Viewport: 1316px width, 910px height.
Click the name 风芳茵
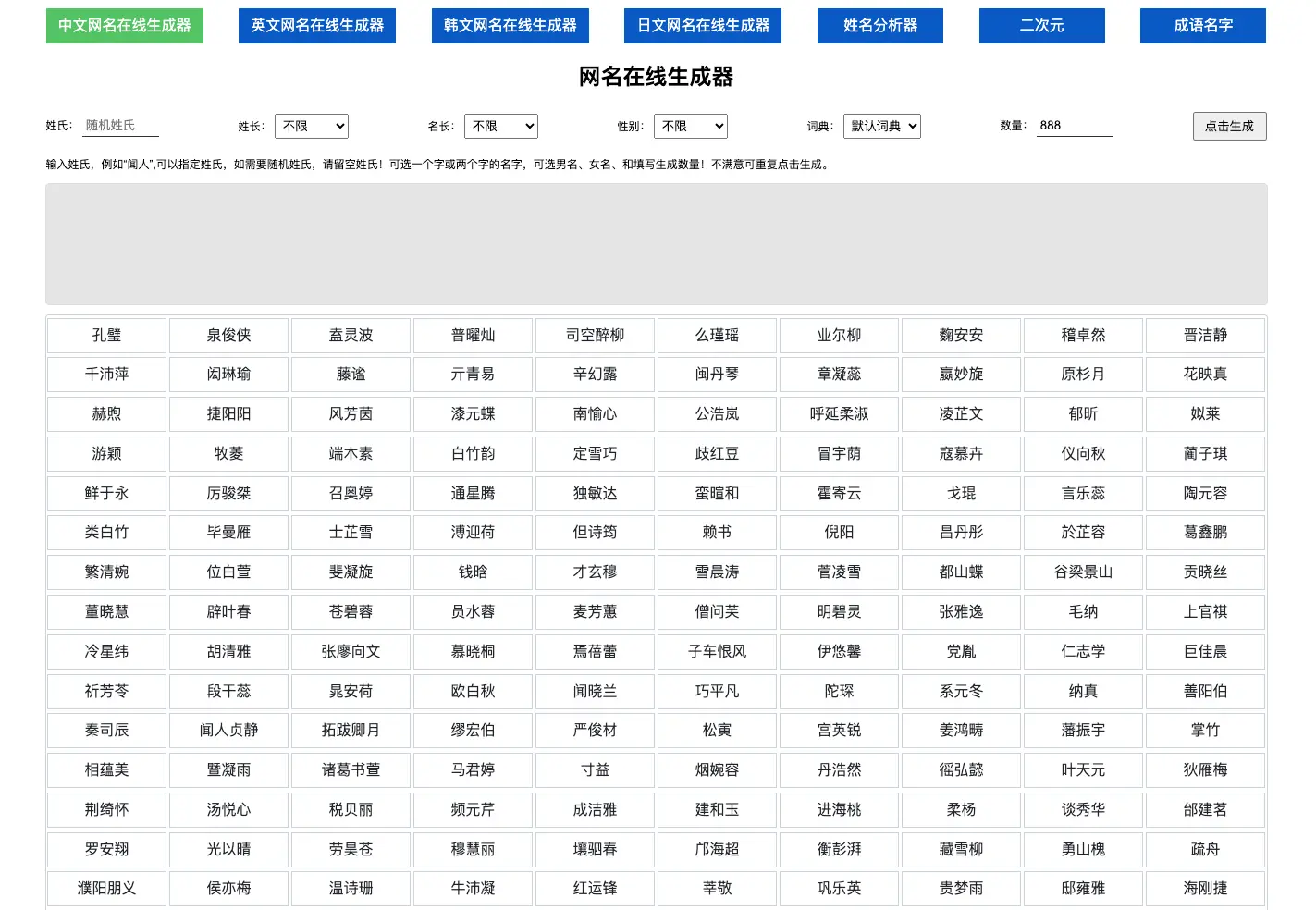(x=351, y=414)
